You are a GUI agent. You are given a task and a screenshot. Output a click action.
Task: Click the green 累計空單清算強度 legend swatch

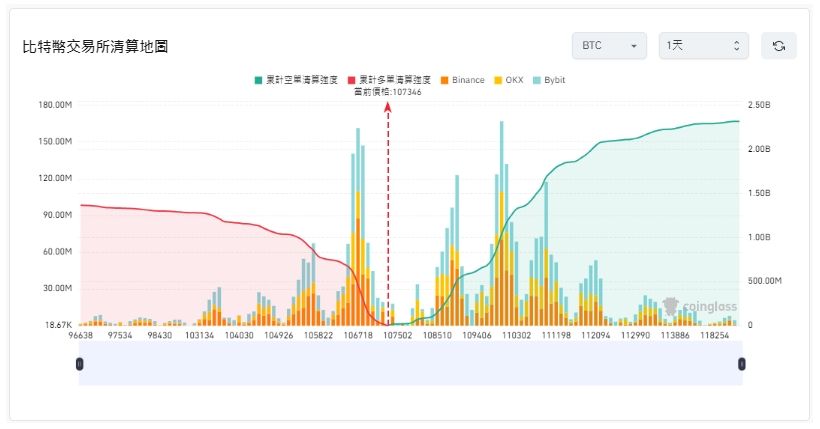[258, 80]
